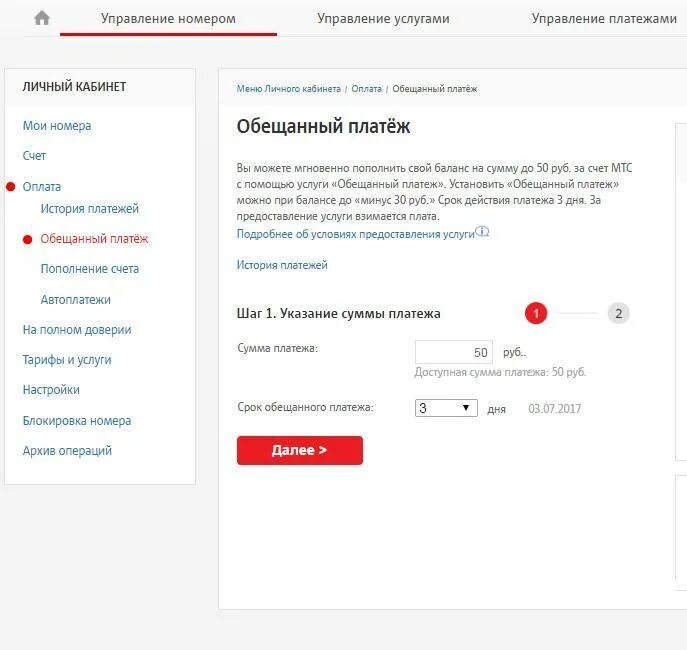Click the info icon beside service conditions link
This screenshot has height=650, width=687.
click(x=482, y=231)
